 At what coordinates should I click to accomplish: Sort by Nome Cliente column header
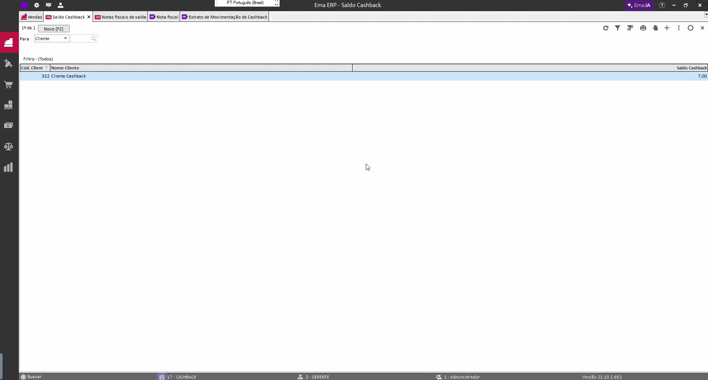pos(201,68)
